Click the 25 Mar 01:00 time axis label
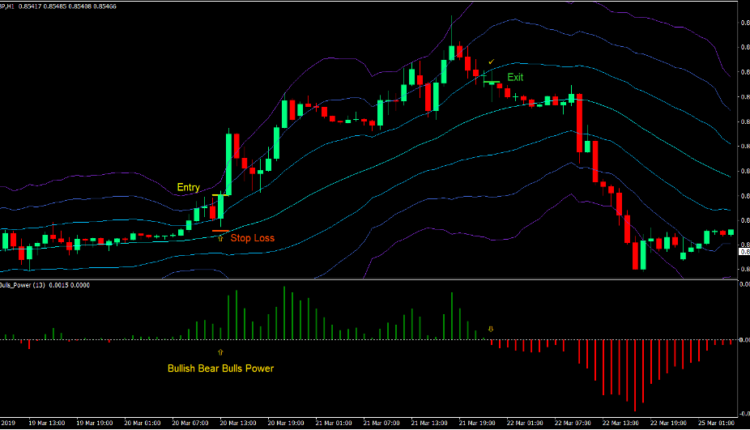 pyautogui.click(x=711, y=423)
